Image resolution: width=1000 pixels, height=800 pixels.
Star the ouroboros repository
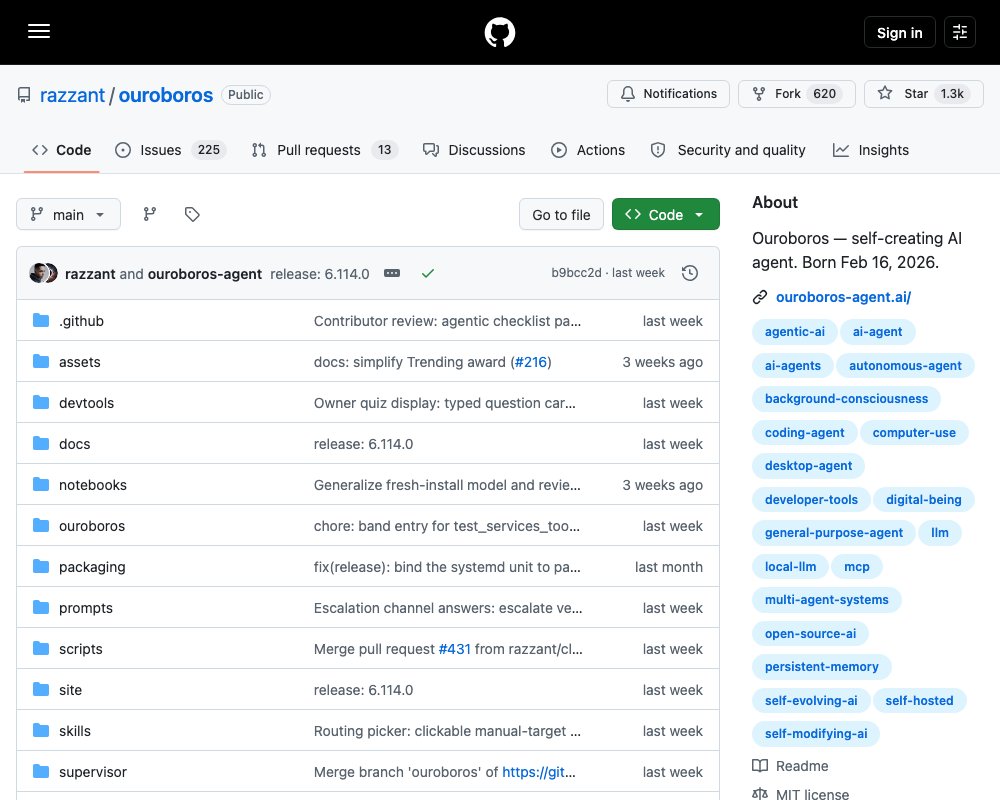(x=923, y=94)
